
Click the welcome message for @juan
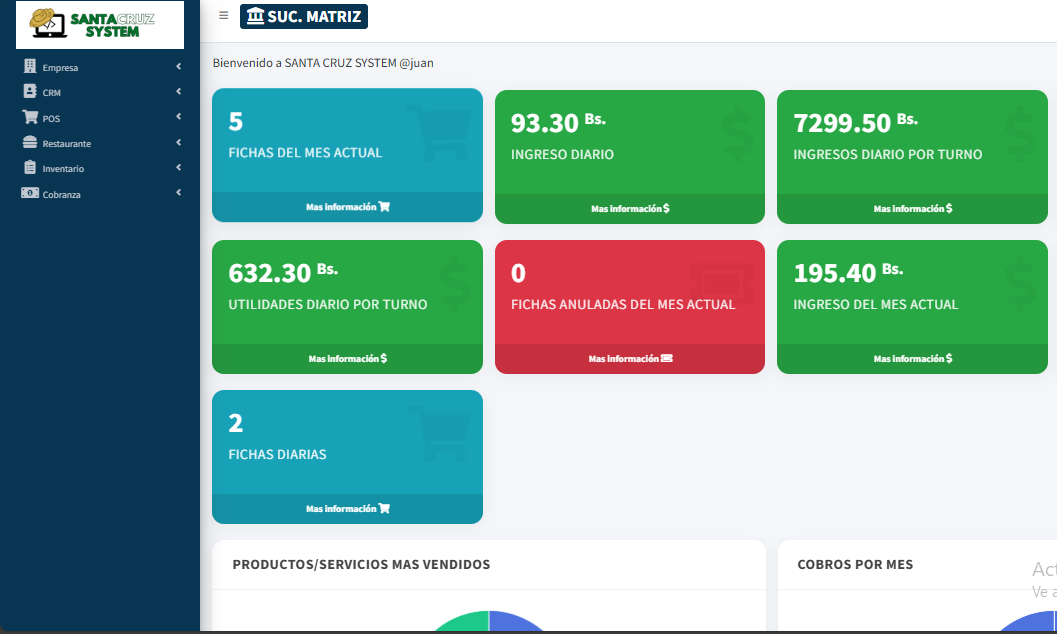(x=323, y=63)
